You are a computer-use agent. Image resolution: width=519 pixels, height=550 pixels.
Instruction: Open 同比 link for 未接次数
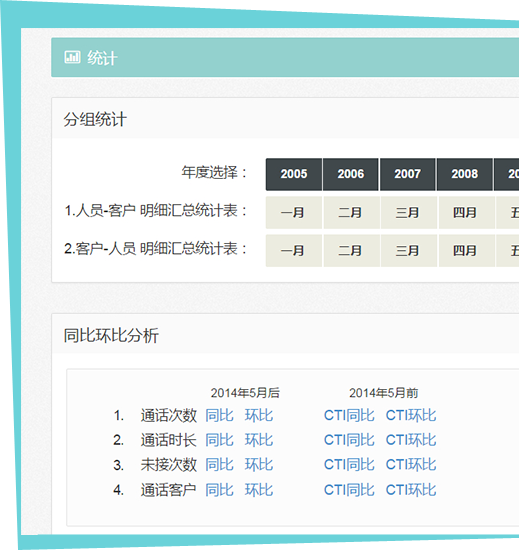[219, 465]
